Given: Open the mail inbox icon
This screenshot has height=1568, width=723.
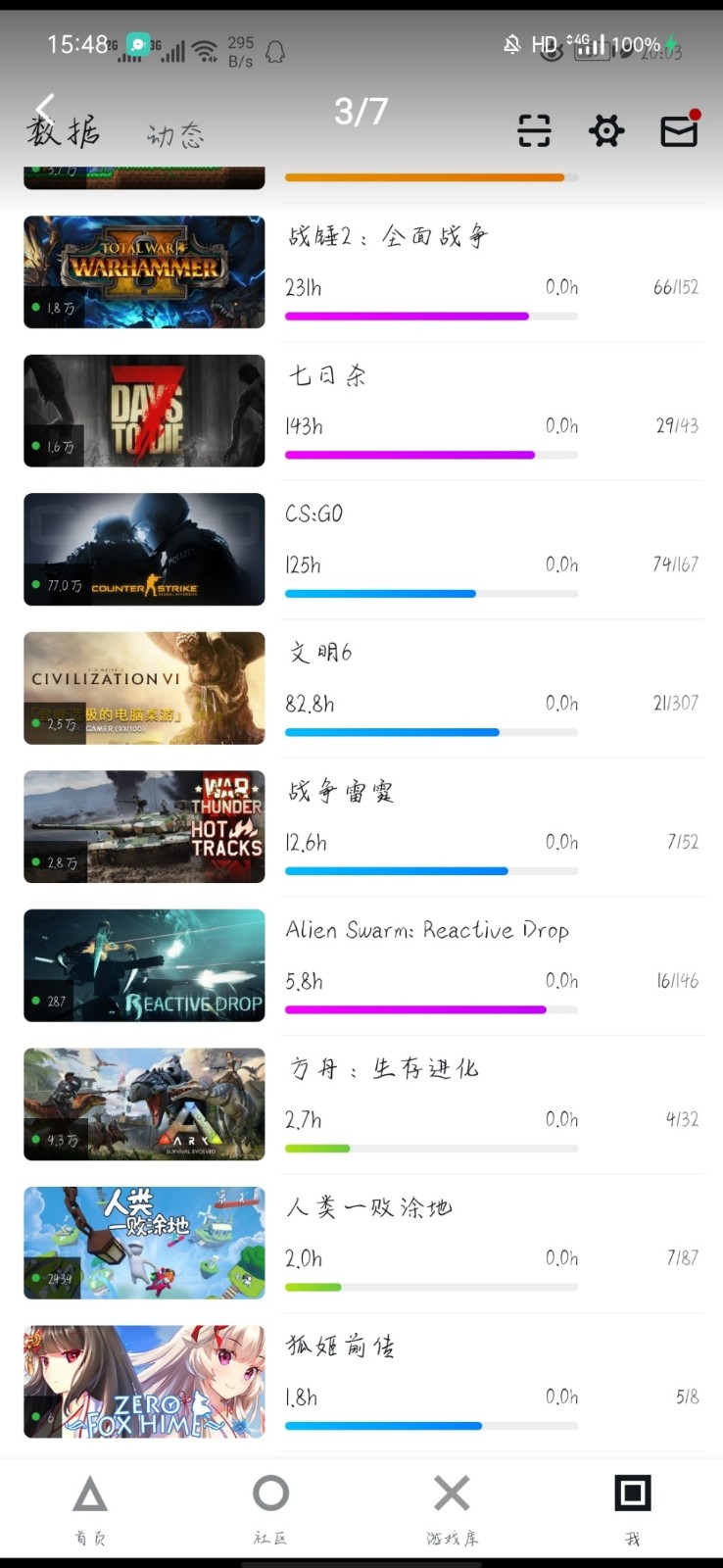Looking at the screenshot, I should click(679, 130).
